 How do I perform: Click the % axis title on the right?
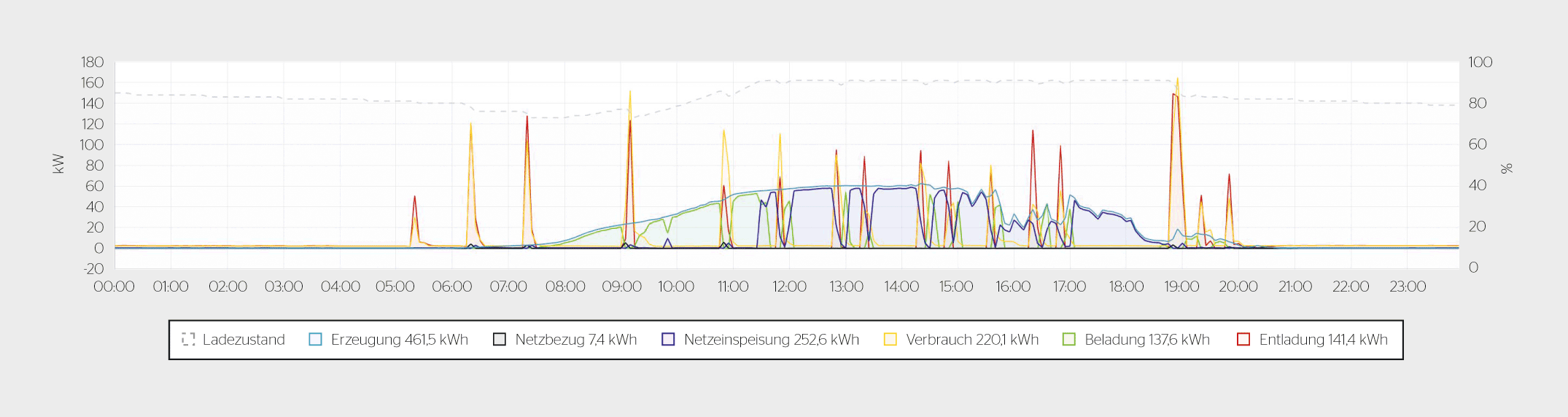tap(1507, 168)
